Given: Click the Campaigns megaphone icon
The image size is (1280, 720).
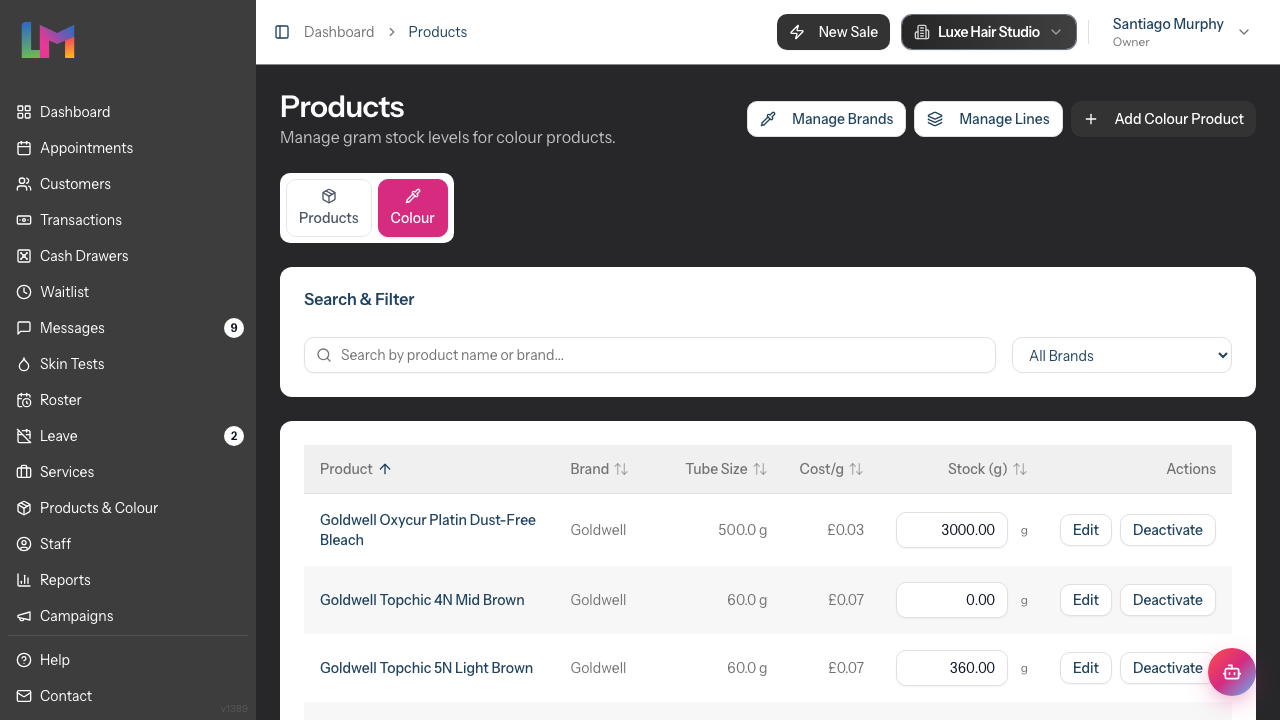Looking at the screenshot, I should click(24, 616).
